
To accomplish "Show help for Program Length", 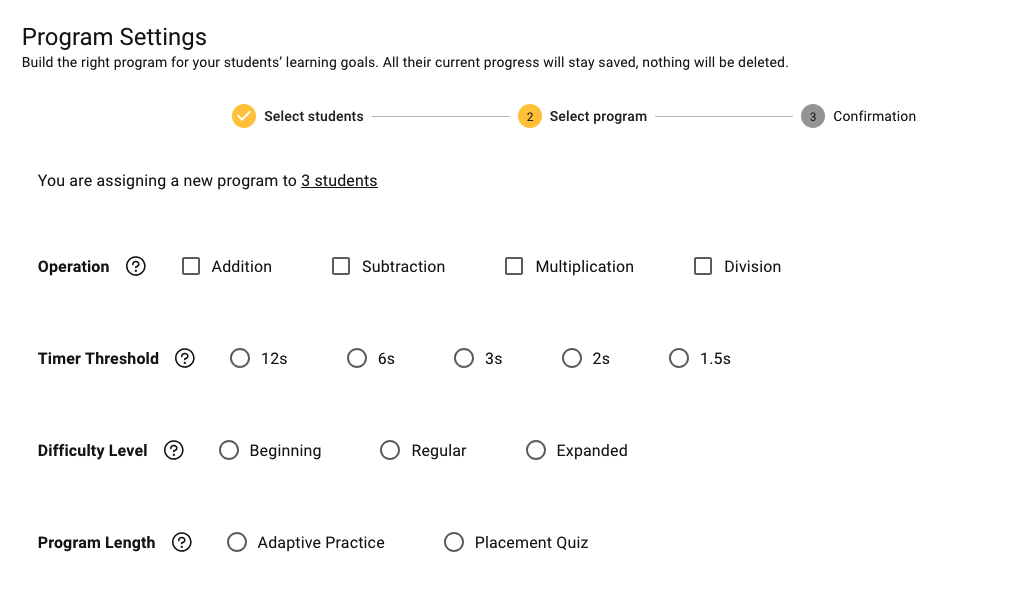I will [x=182, y=543].
